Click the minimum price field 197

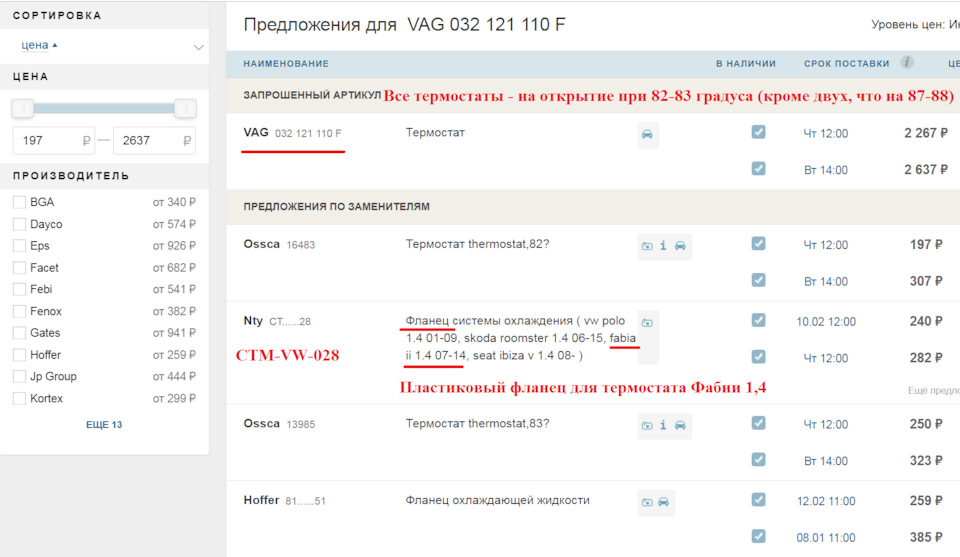click(x=53, y=141)
